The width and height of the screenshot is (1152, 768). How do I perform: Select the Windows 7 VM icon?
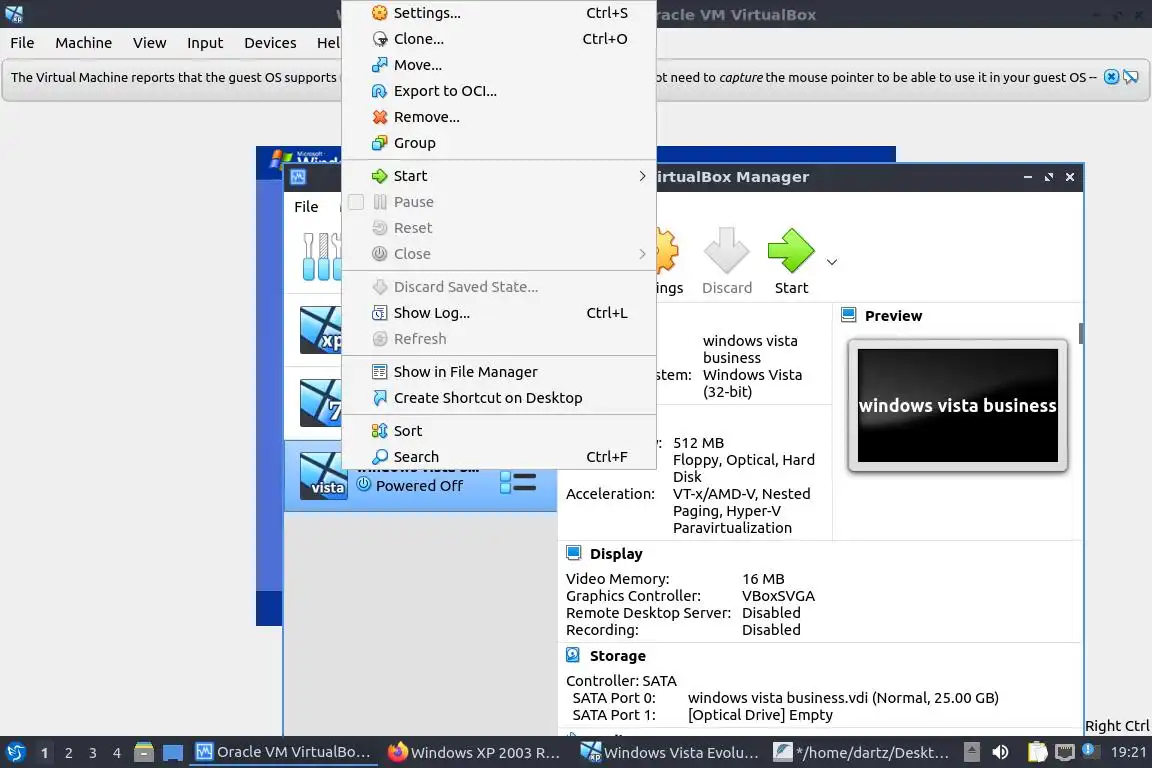coord(322,403)
